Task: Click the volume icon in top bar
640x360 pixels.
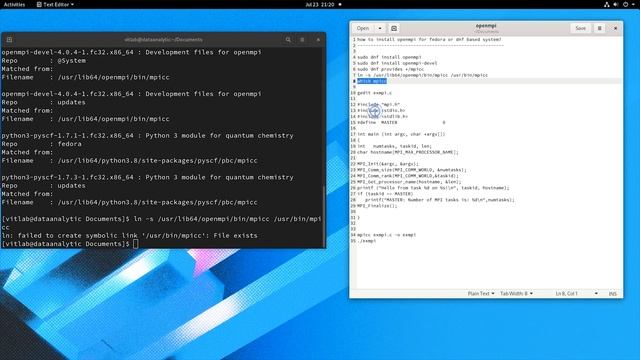Action: 616,4
